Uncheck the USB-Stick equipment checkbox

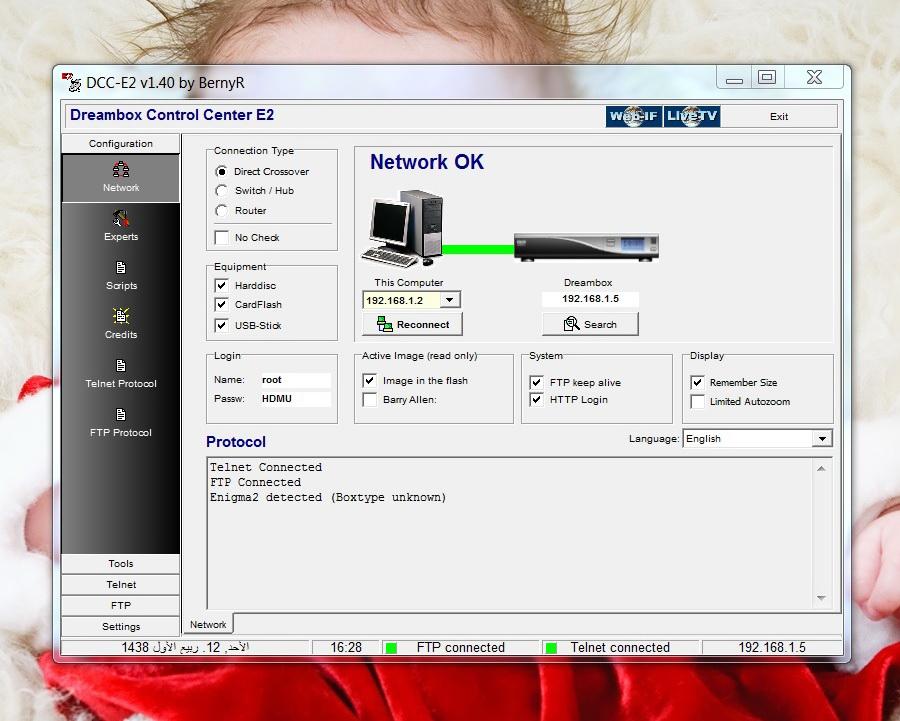[222, 325]
